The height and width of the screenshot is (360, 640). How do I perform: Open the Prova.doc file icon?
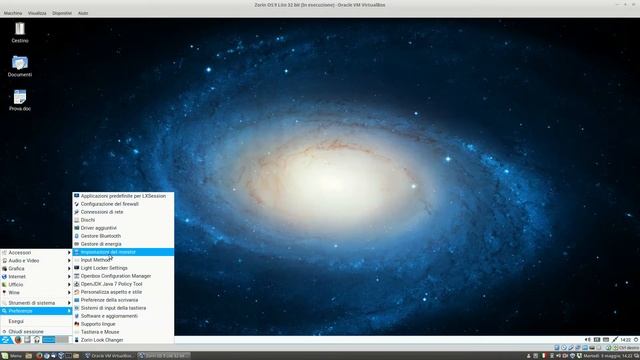[x=20, y=100]
